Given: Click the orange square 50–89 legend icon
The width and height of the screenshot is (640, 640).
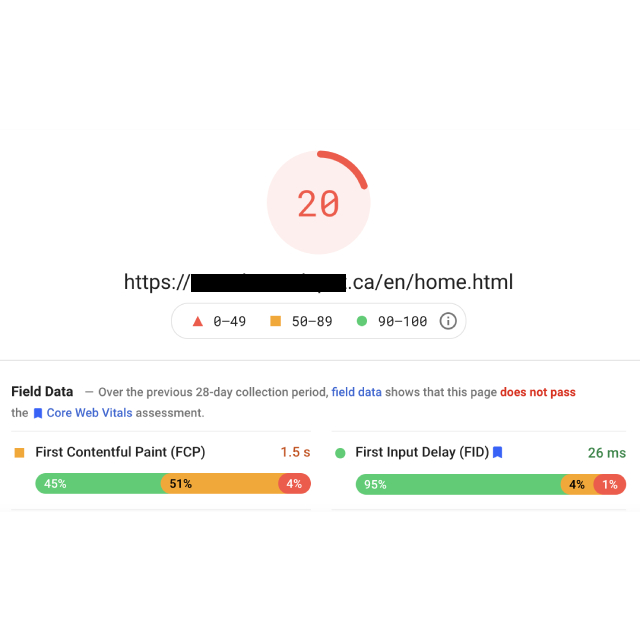Looking at the screenshot, I should [275, 321].
